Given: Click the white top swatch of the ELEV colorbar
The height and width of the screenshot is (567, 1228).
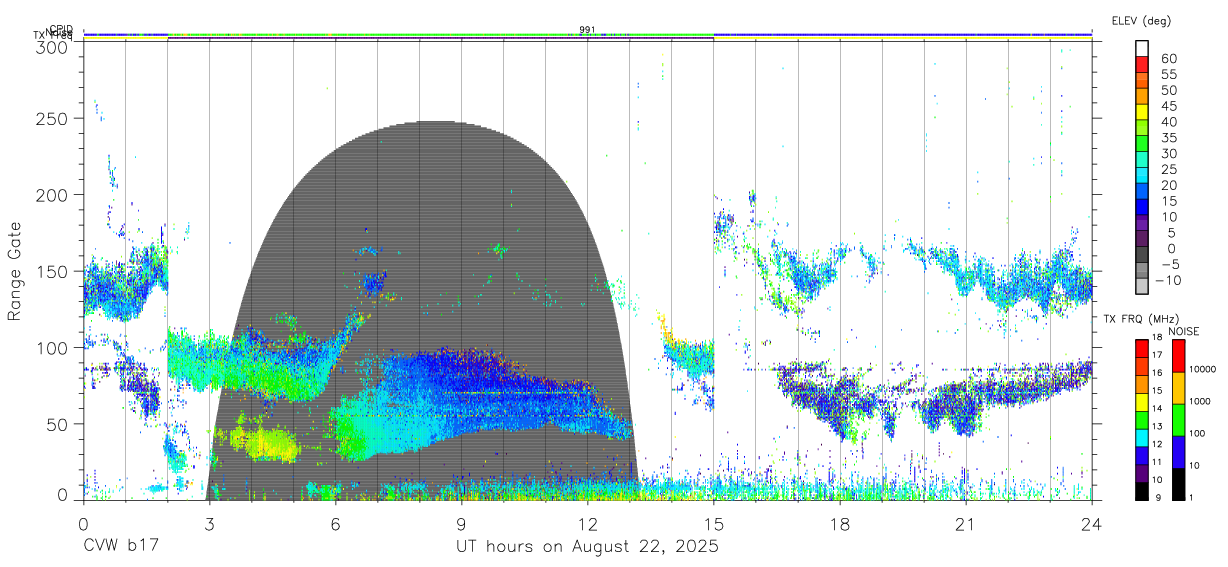Looking at the screenshot, I should pyautogui.click(x=1142, y=48).
